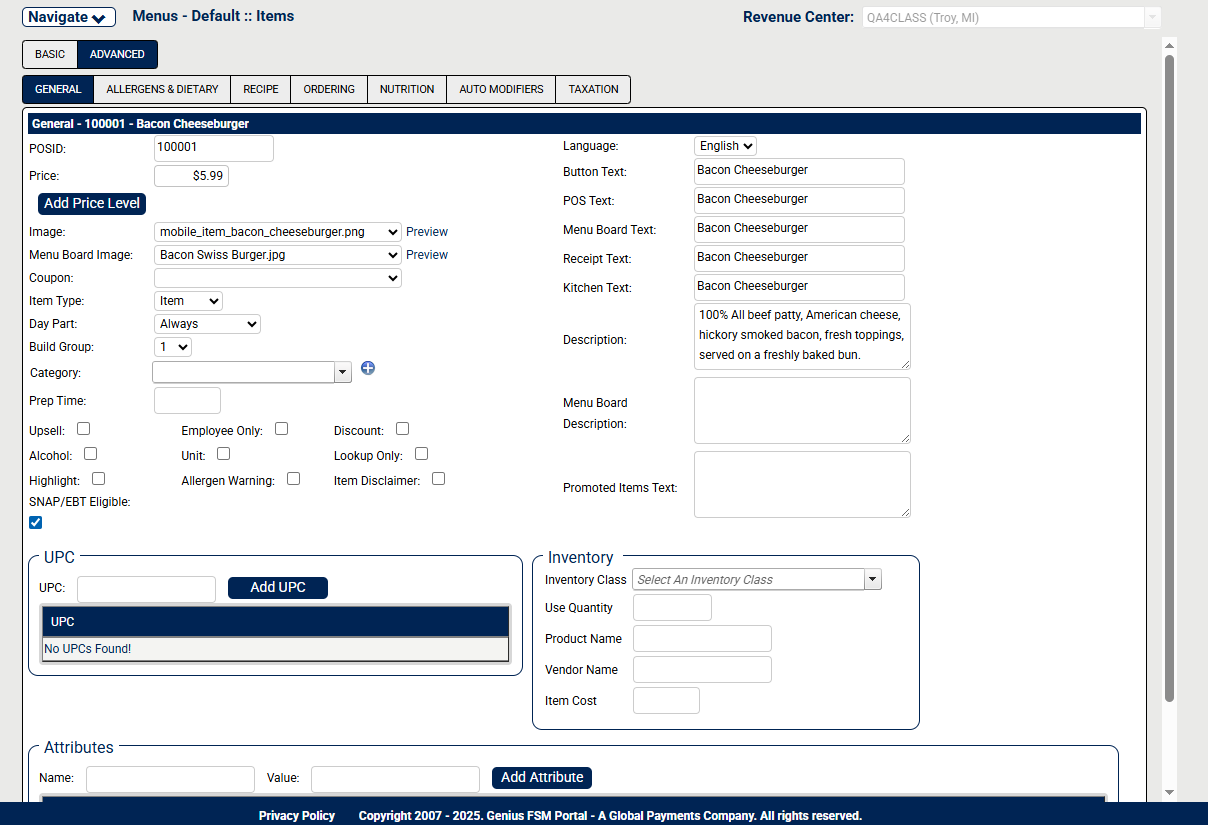1208x825 pixels.
Task: Check the Allergen Warning checkbox
Action: click(293, 479)
